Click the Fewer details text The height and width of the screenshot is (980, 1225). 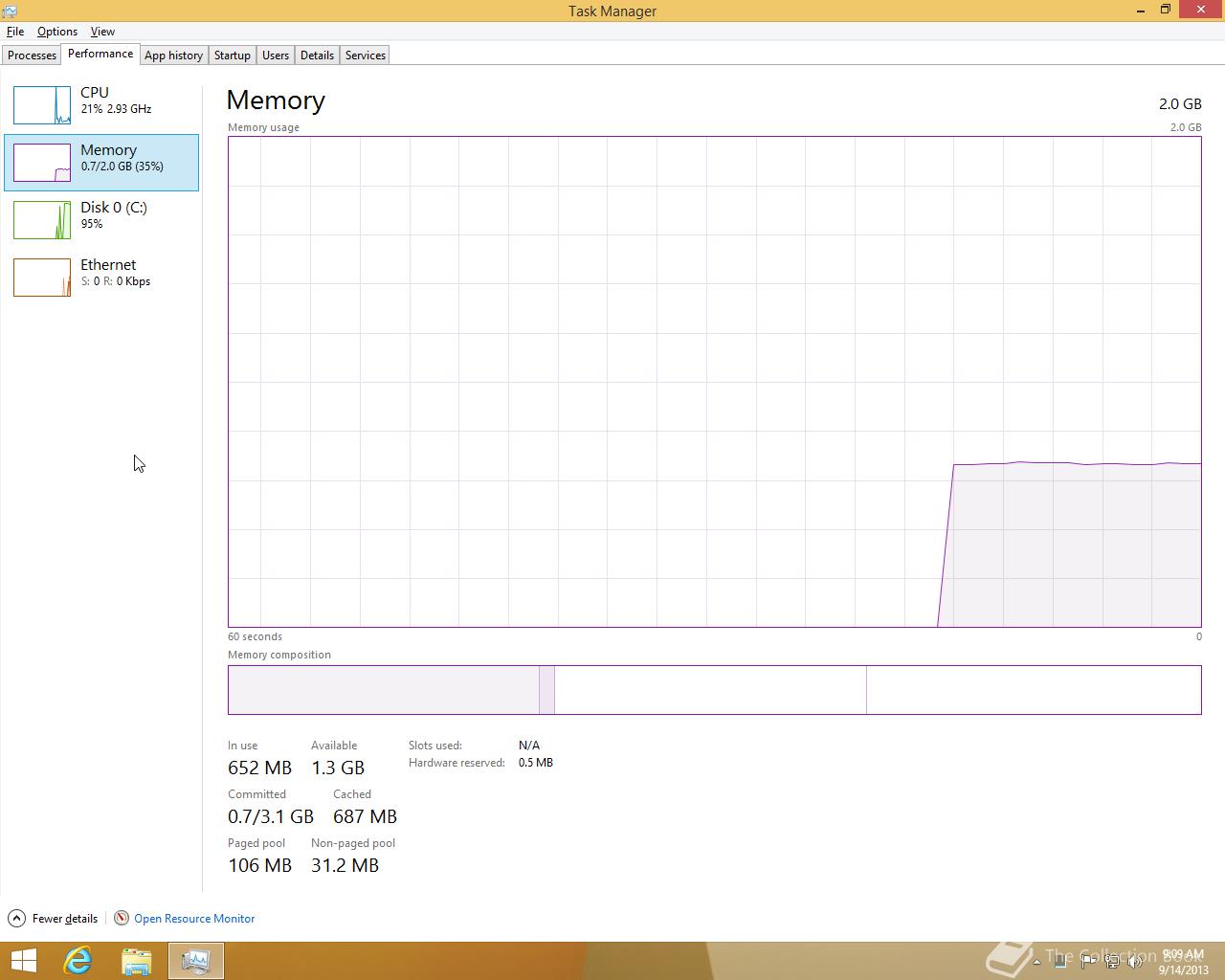click(x=65, y=919)
